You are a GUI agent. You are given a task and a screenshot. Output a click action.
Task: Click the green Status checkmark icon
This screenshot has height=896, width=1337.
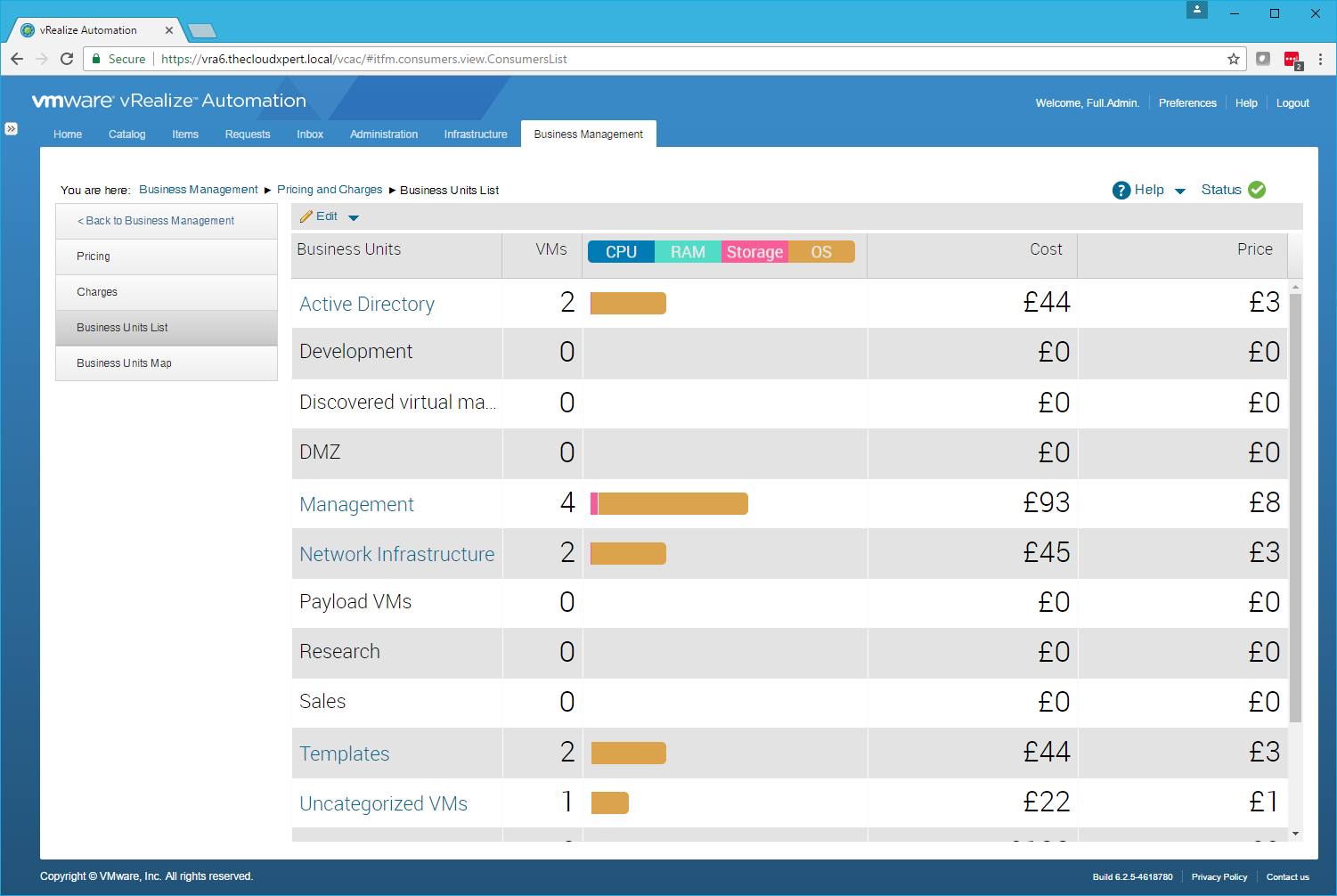point(1257,190)
